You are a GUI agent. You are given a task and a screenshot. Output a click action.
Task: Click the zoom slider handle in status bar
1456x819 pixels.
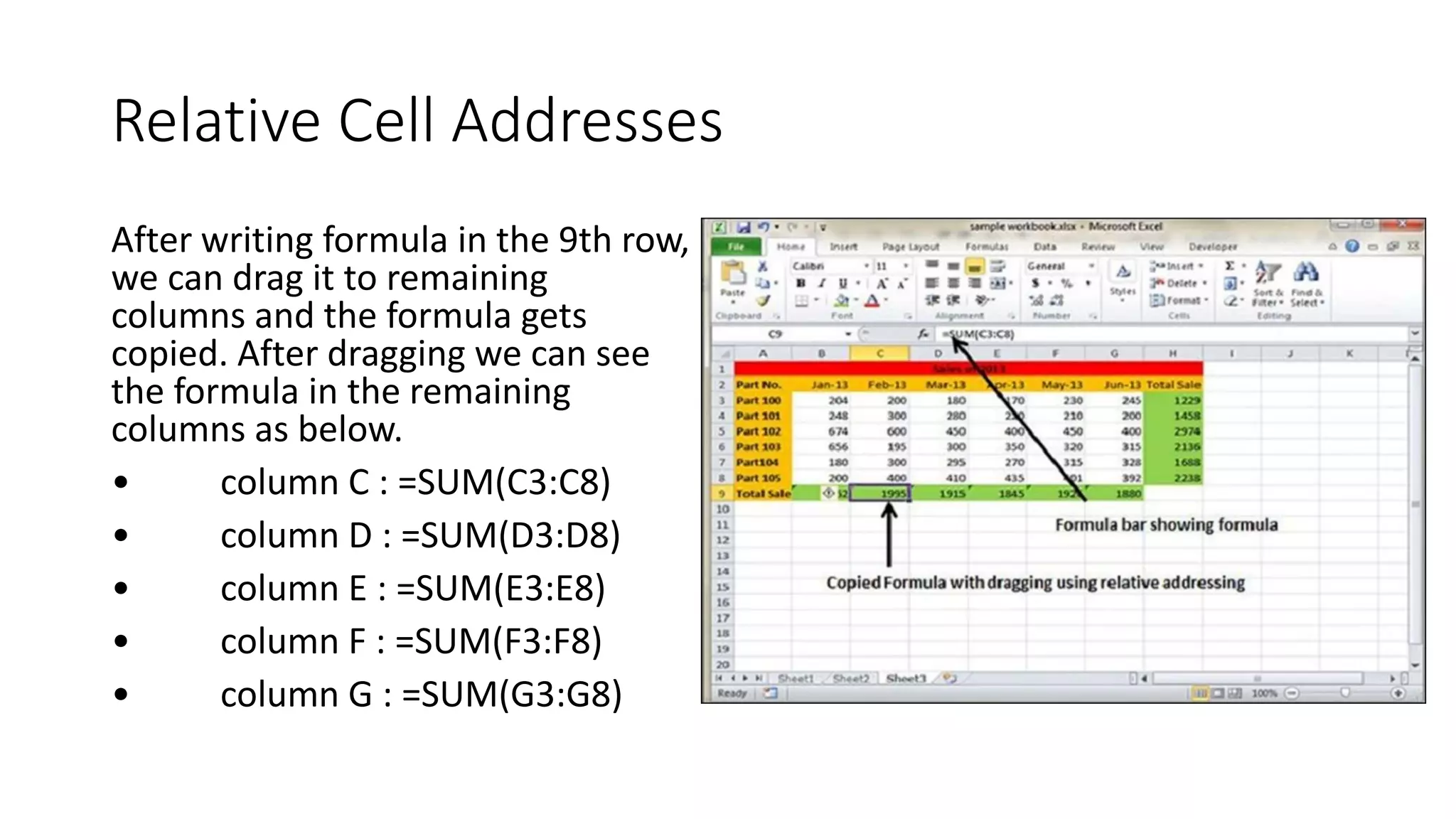click(1344, 693)
